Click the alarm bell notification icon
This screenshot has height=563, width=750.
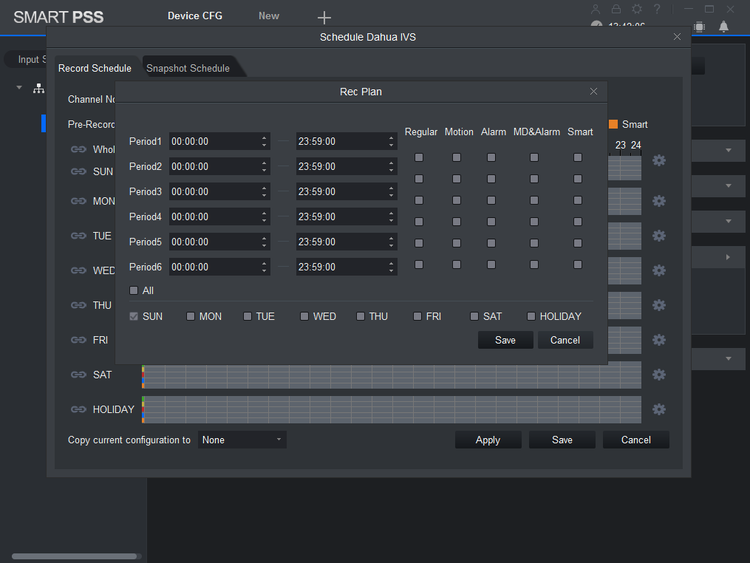tap(724, 26)
